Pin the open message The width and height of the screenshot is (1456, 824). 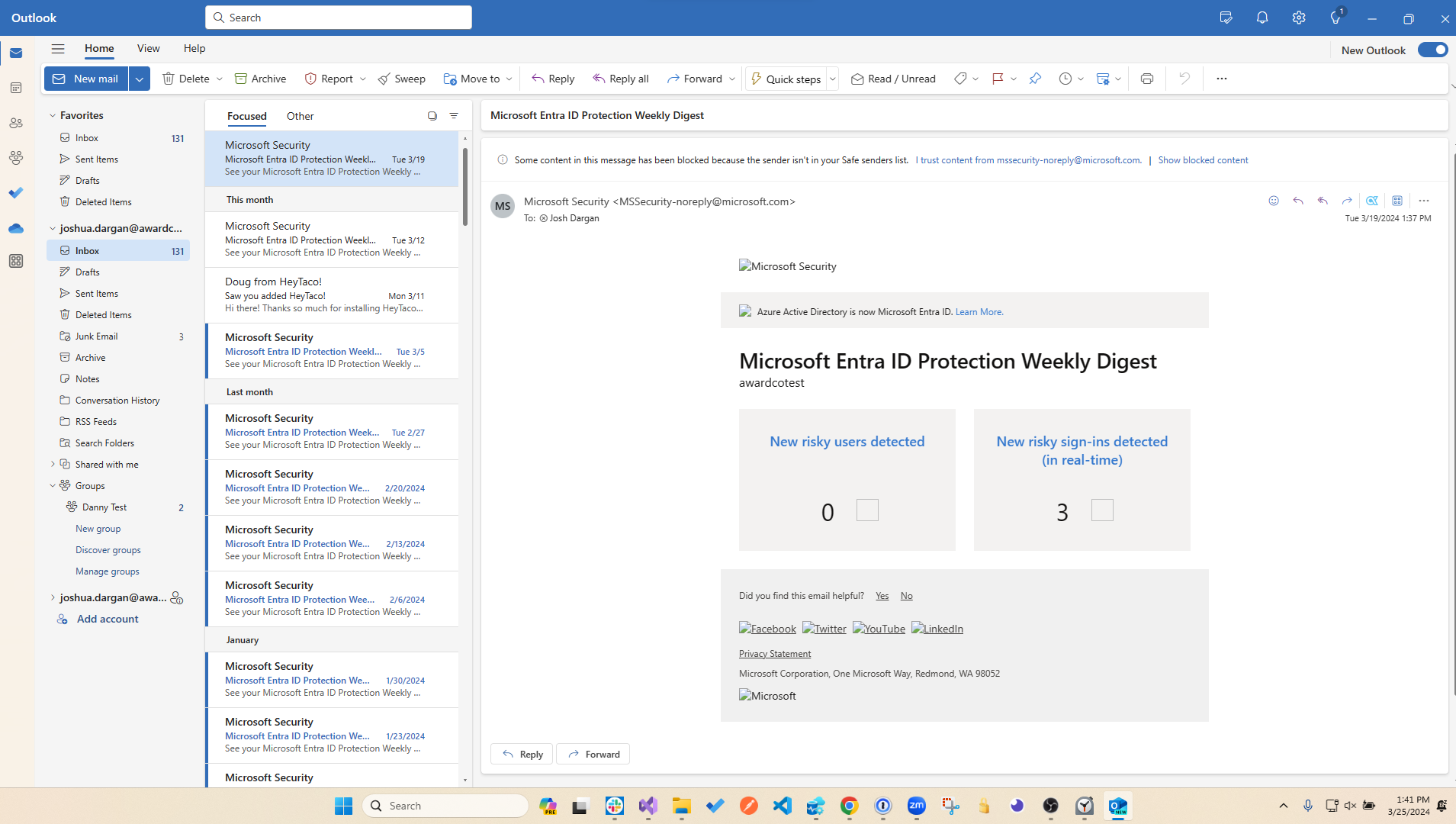1035,78
